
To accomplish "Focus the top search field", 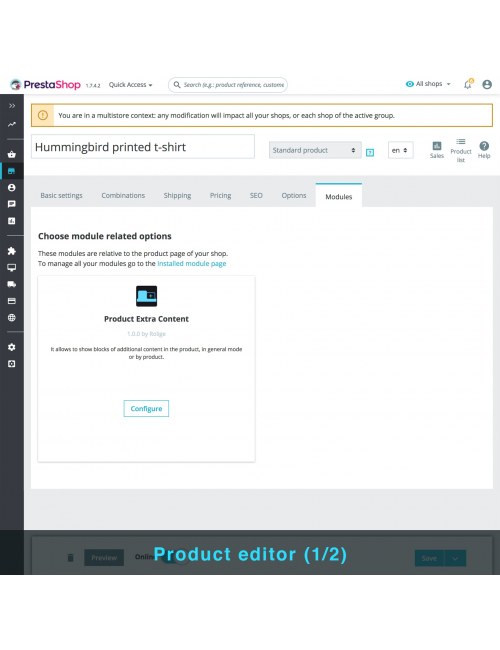I will pos(228,85).
